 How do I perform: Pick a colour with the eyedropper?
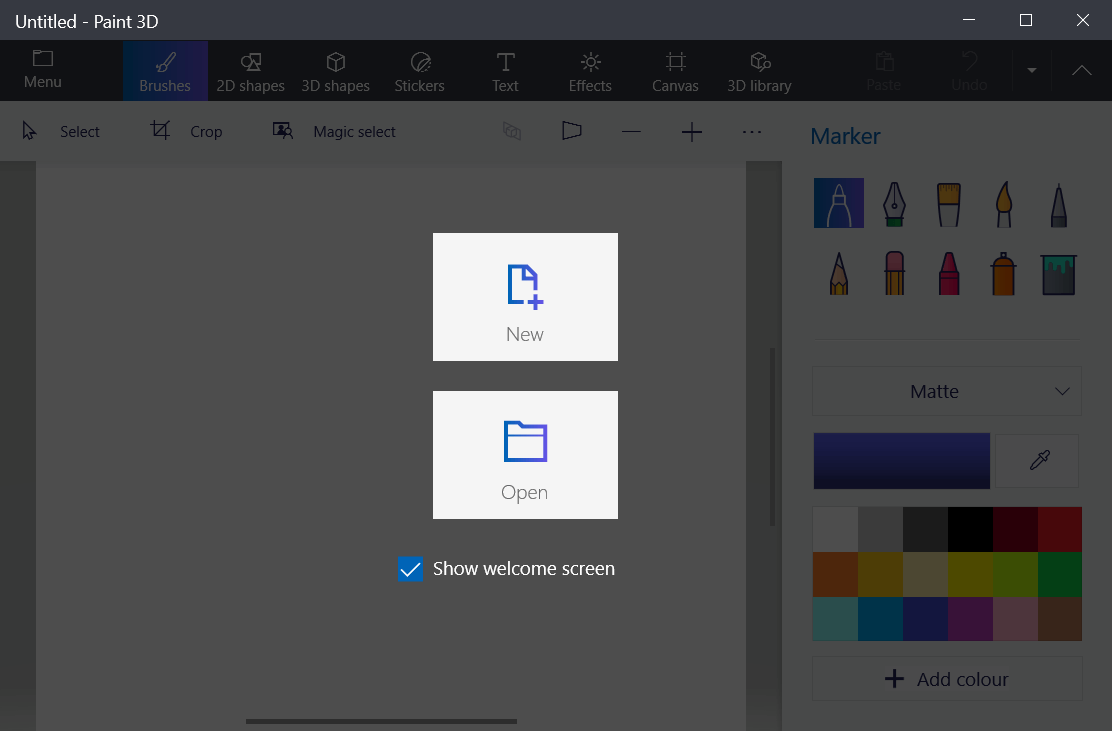point(1037,461)
